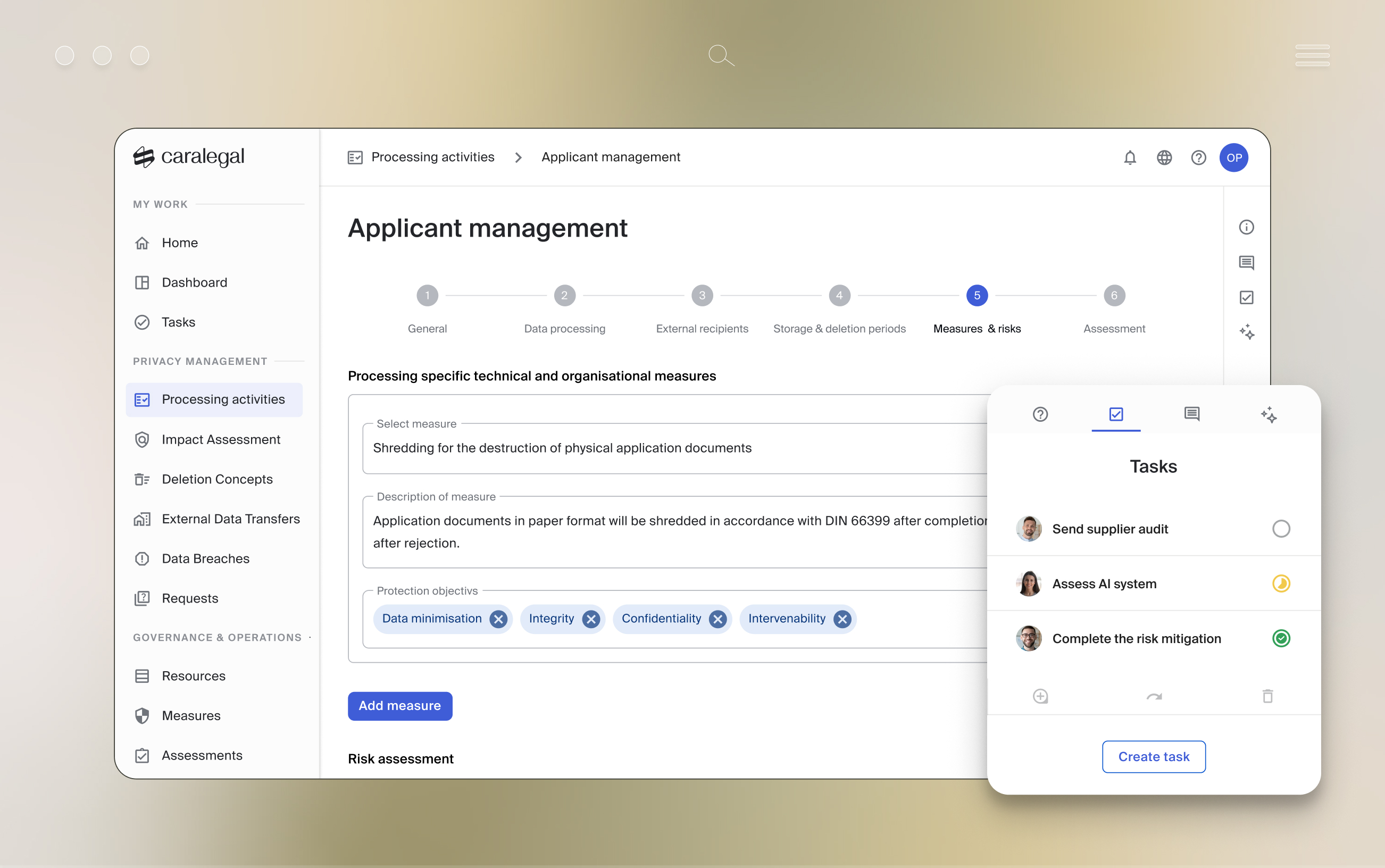Mark 'Send supplier audit' task as complete
1385x868 pixels.
coord(1281,528)
